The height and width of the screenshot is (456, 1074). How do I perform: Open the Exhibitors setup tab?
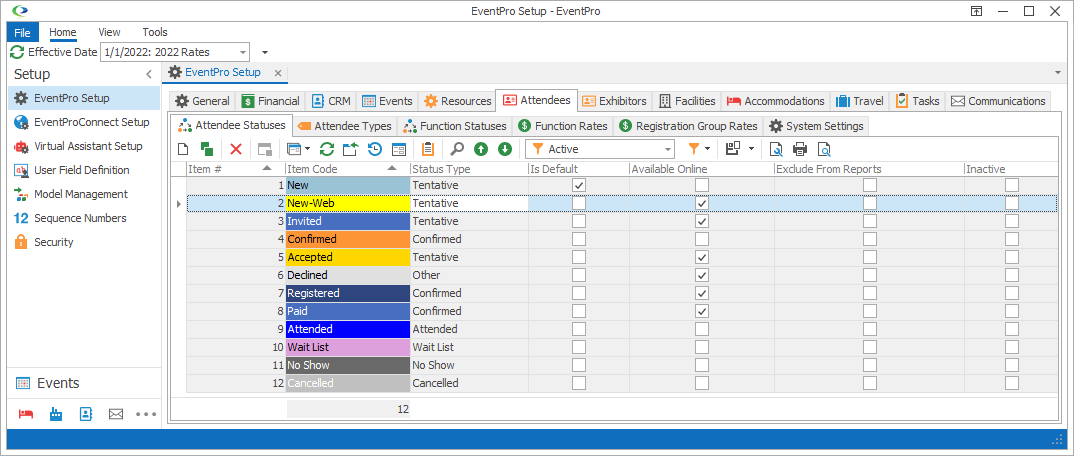[x=614, y=101]
